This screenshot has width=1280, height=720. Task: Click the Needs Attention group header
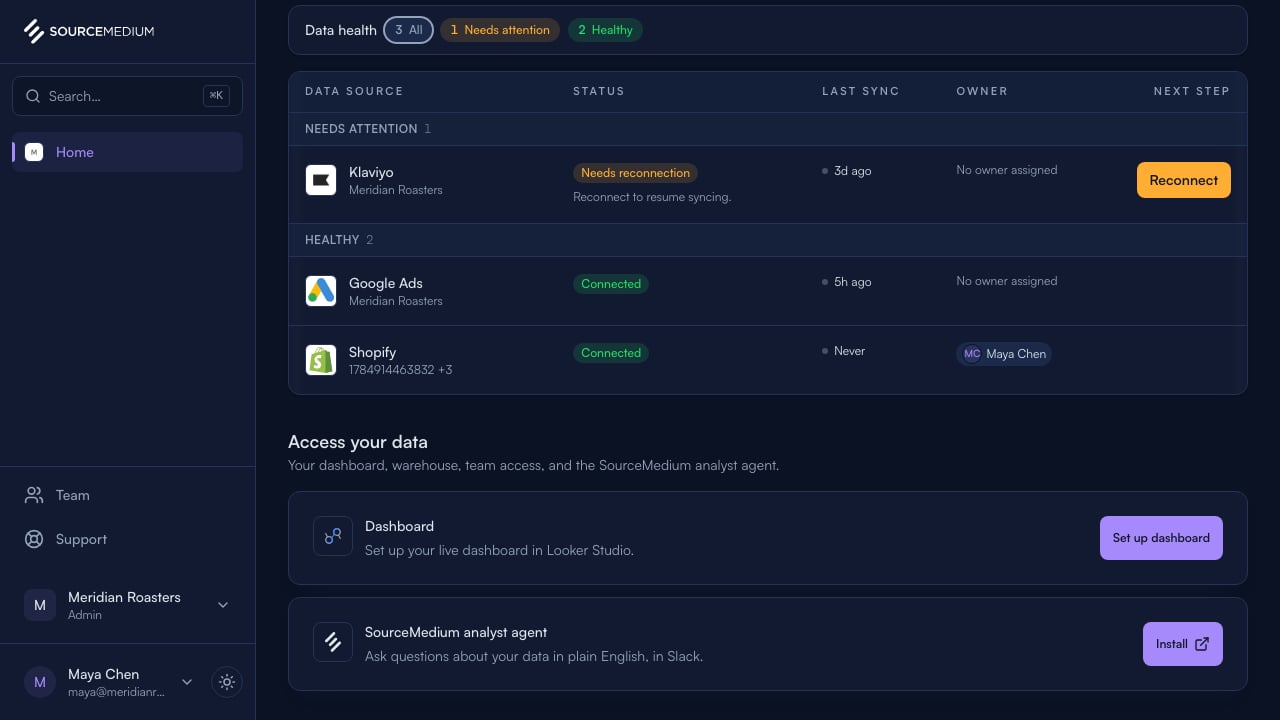[x=768, y=129]
